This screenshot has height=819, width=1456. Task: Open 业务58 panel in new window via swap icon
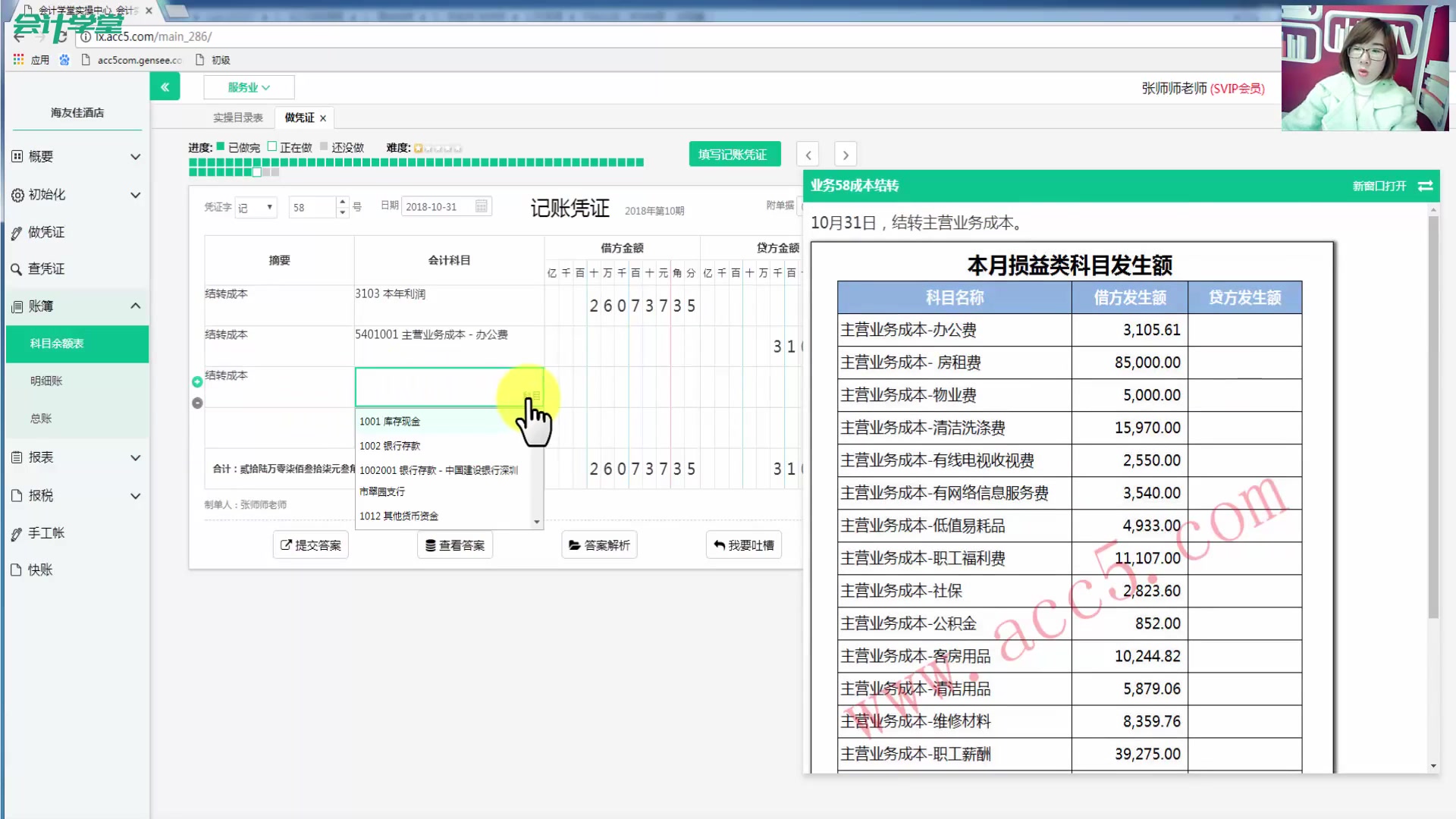tap(1426, 186)
